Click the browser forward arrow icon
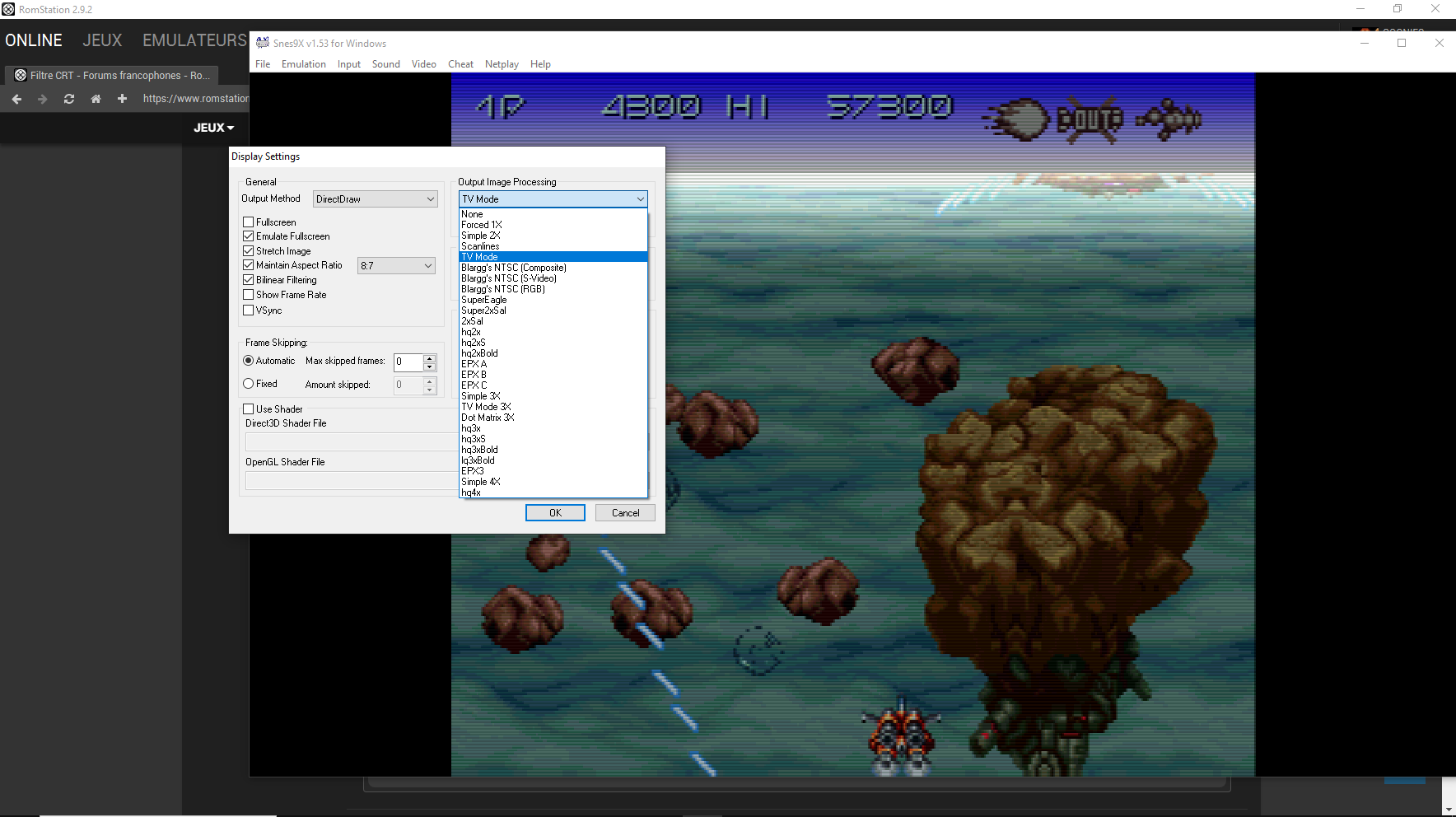 coord(43,99)
